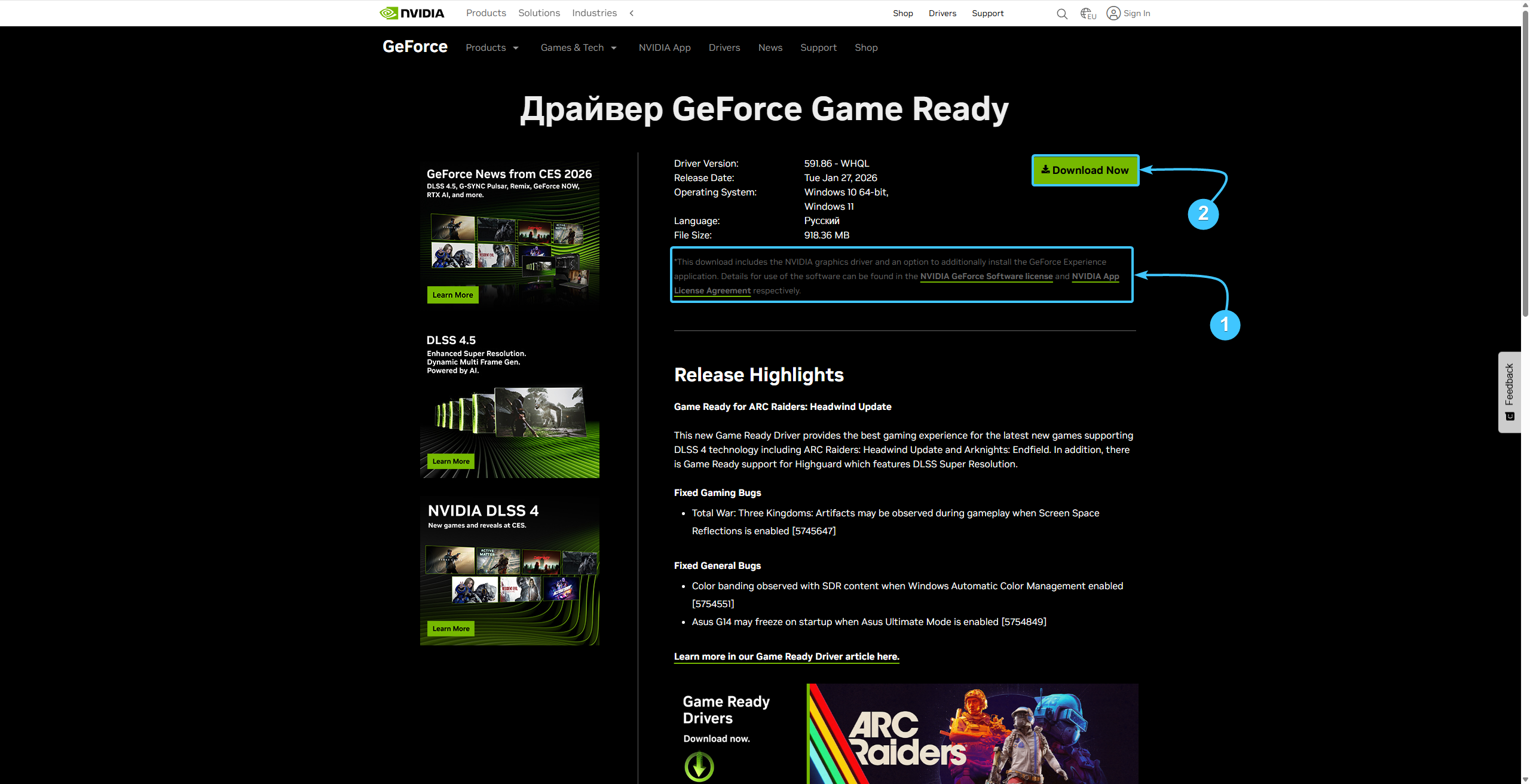
Task: Open the NVIDIA App menu item
Action: 664,48
